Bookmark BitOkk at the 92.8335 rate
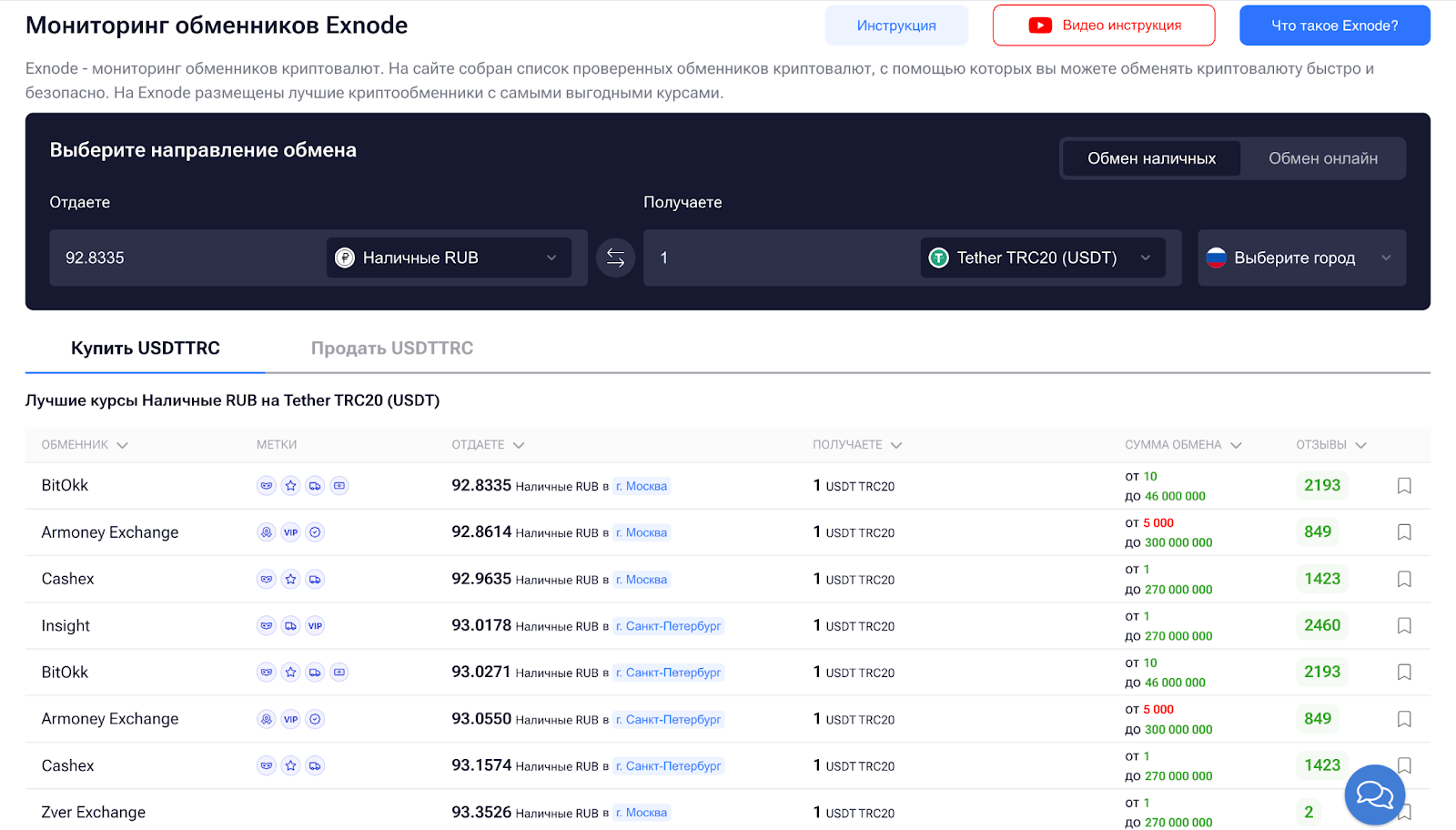Viewport: 1456px width, 830px height. [x=1404, y=486]
